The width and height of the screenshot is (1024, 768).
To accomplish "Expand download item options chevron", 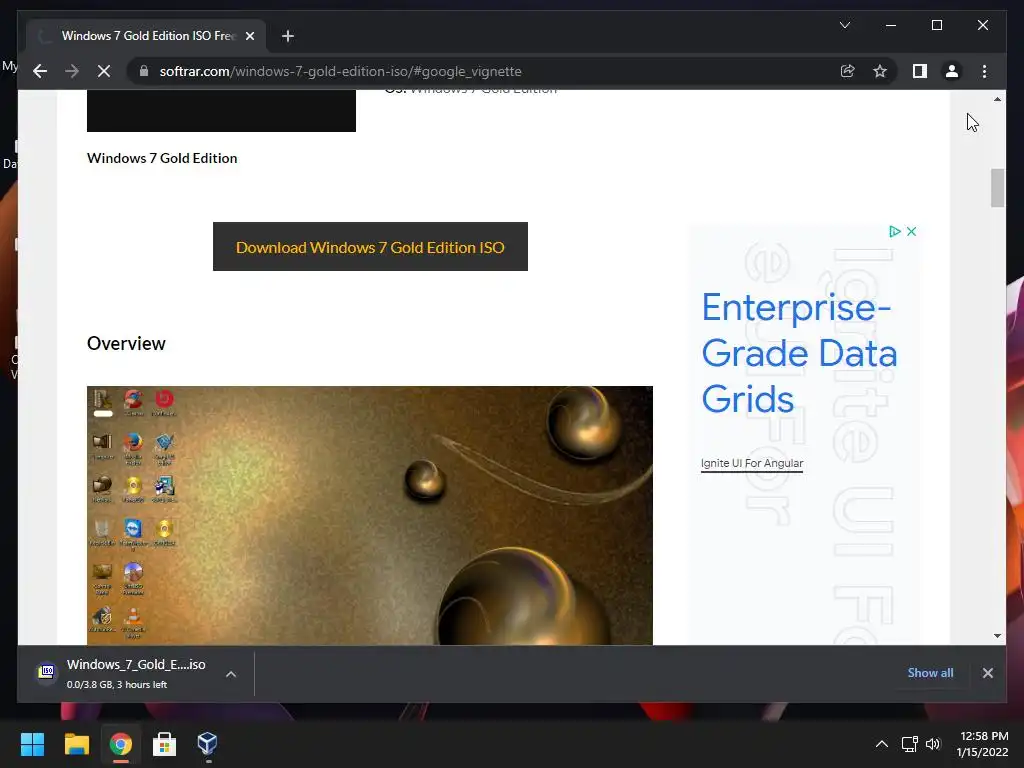I will [x=231, y=674].
